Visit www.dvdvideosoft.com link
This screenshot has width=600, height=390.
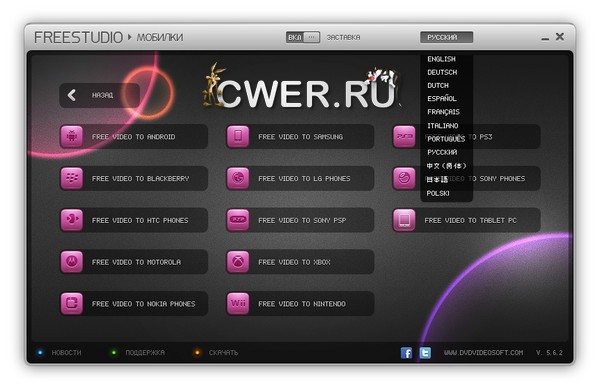click(x=483, y=352)
